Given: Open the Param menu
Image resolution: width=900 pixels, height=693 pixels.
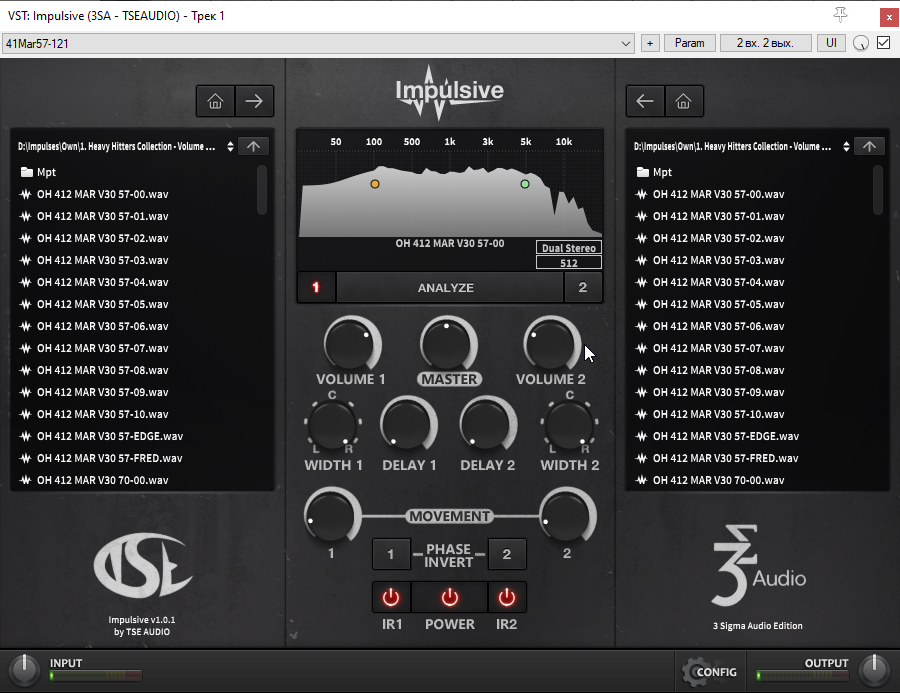Looking at the screenshot, I should click(x=690, y=43).
